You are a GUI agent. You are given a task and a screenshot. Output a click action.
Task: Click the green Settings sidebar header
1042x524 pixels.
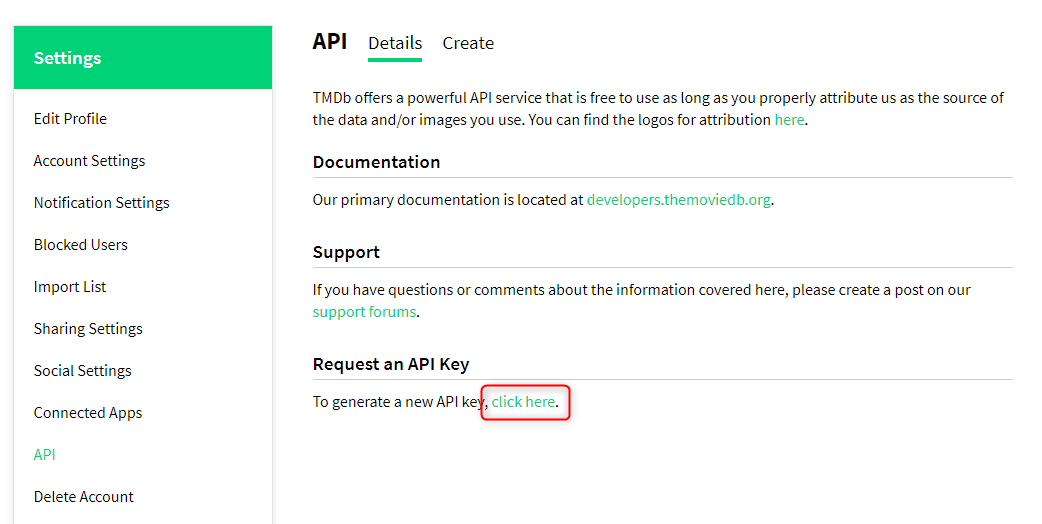143,58
